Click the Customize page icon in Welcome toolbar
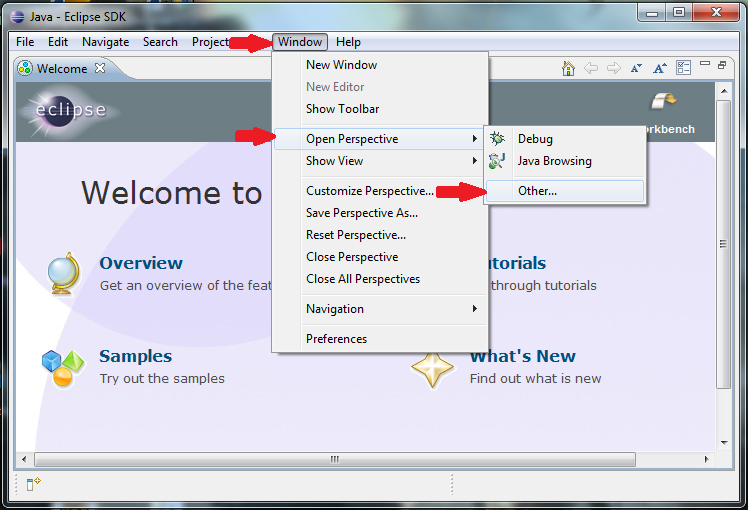 [683, 68]
